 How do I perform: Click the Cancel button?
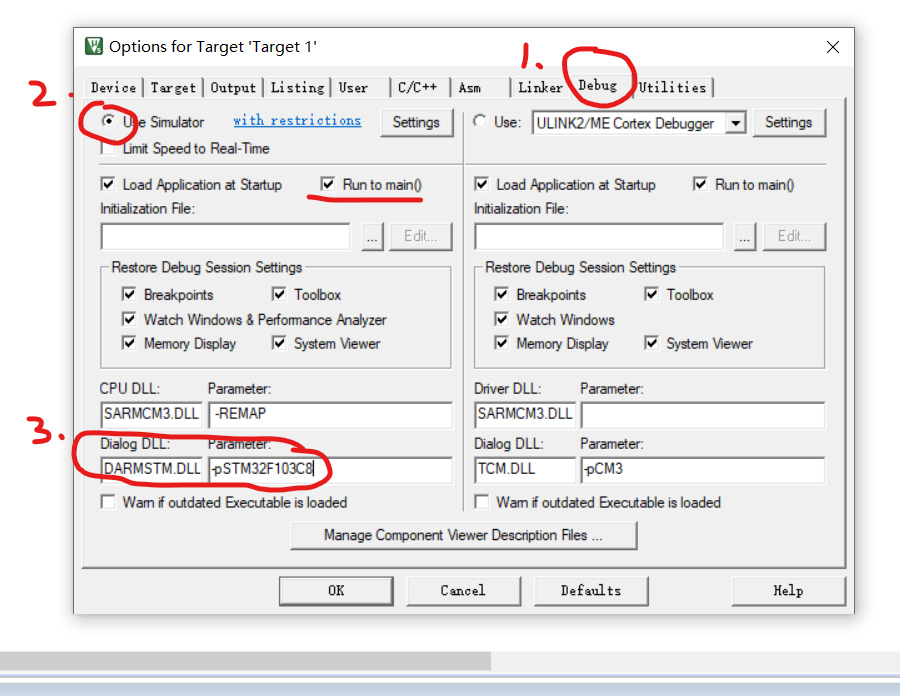[463, 591]
